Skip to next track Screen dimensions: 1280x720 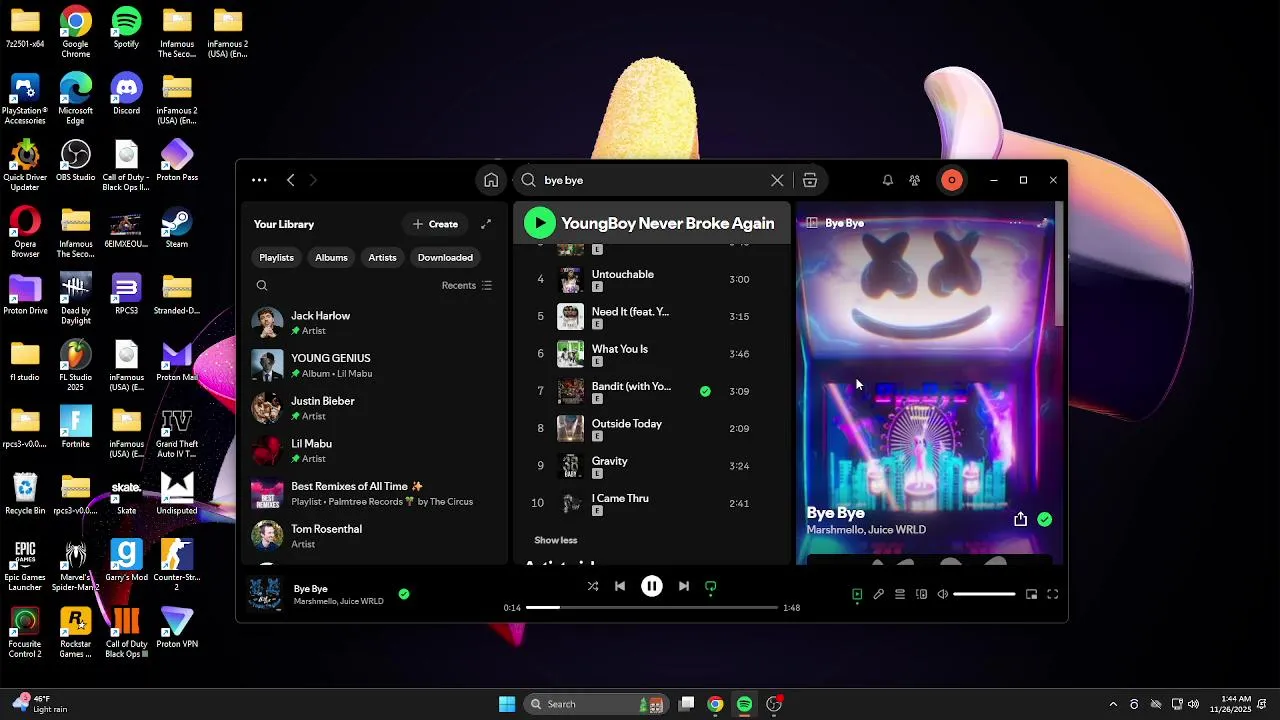pos(684,587)
